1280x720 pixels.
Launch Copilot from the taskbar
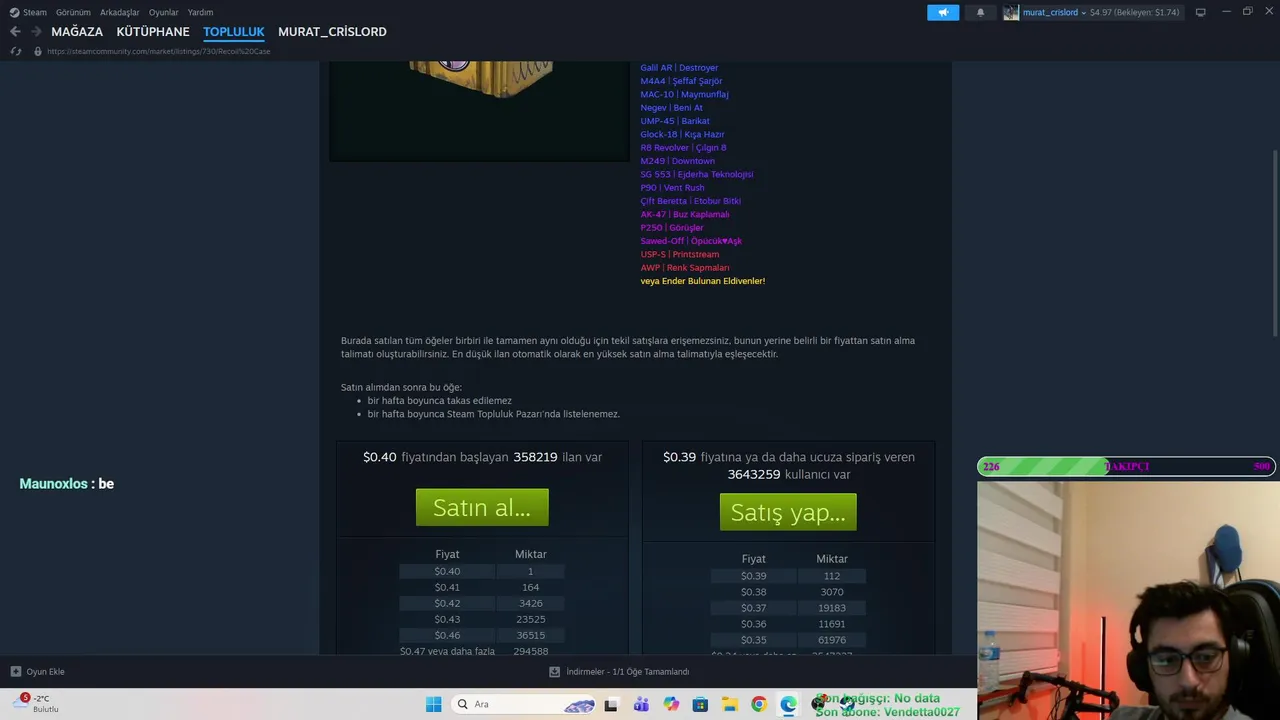[x=671, y=704]
